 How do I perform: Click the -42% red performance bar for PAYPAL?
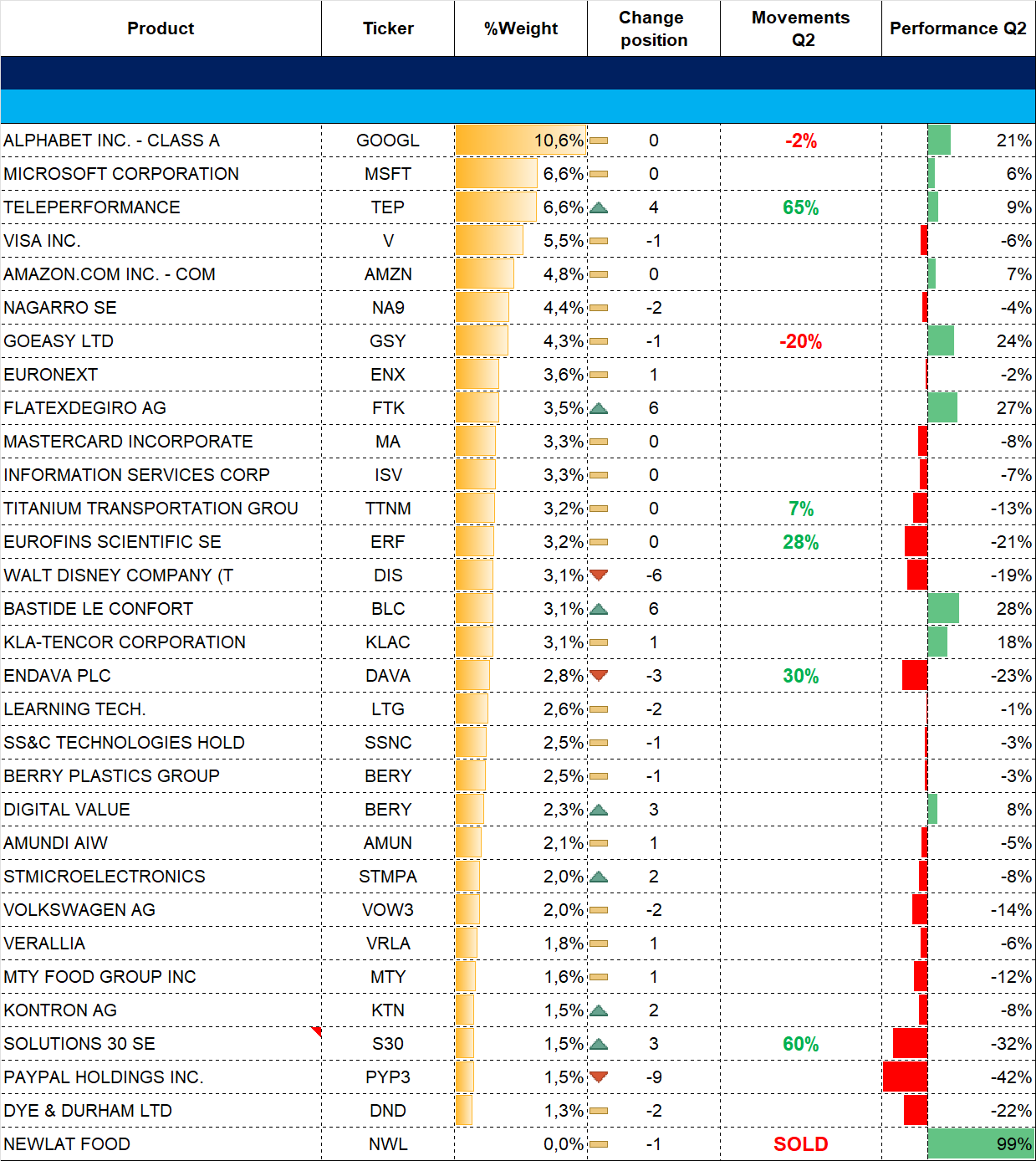905,1077
